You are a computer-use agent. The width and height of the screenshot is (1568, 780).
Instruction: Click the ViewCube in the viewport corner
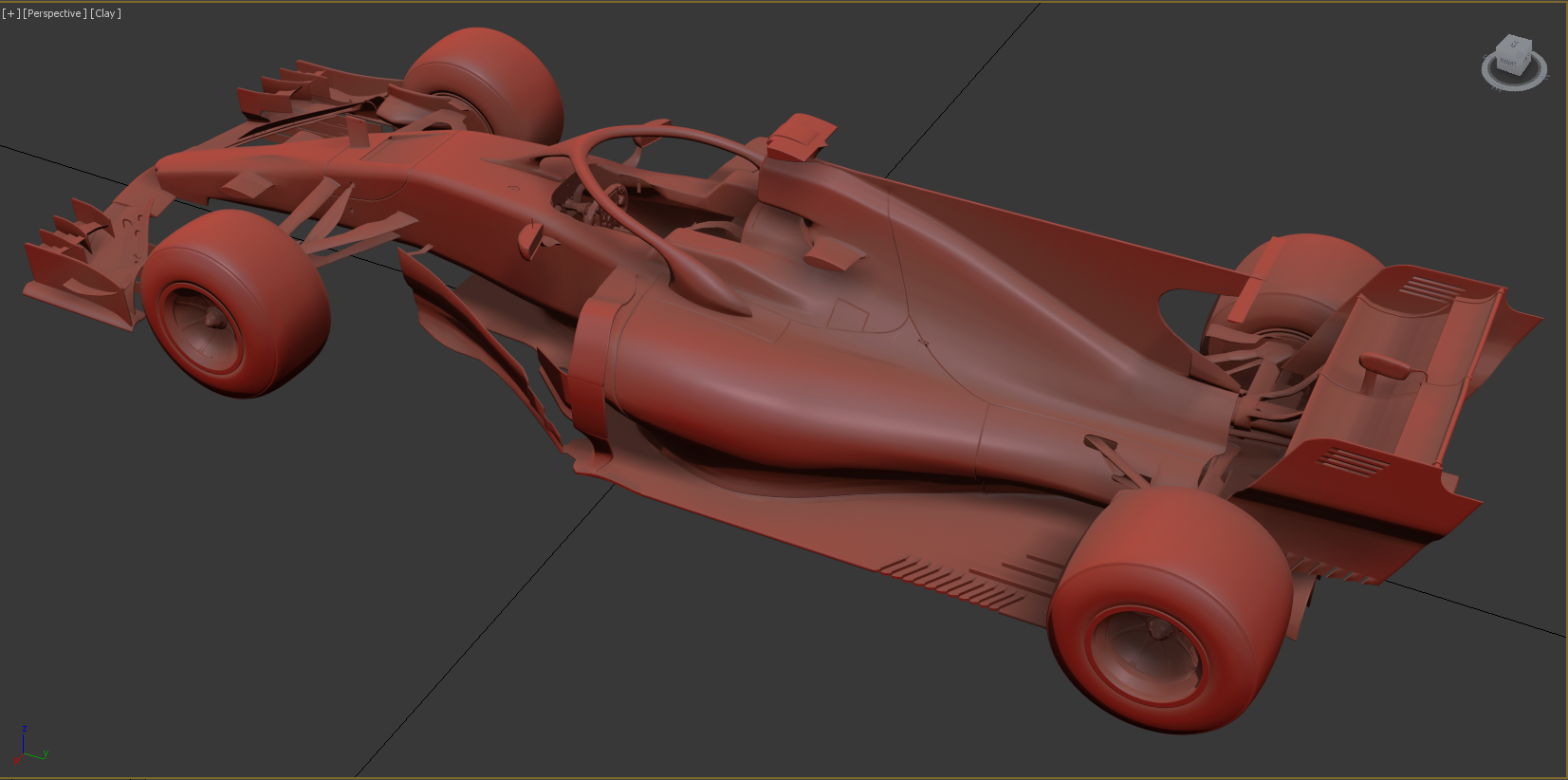[x=1512, y=55]
